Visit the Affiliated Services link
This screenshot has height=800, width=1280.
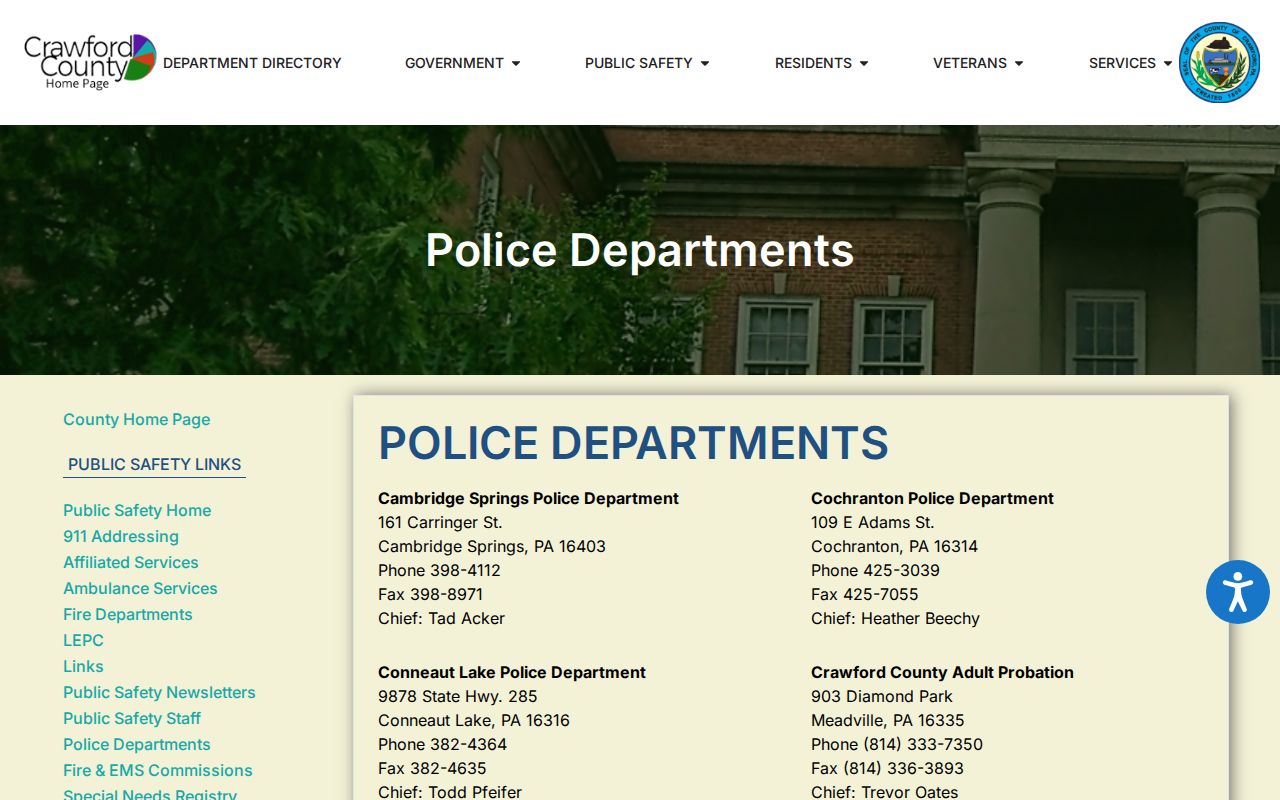point(131,562)
